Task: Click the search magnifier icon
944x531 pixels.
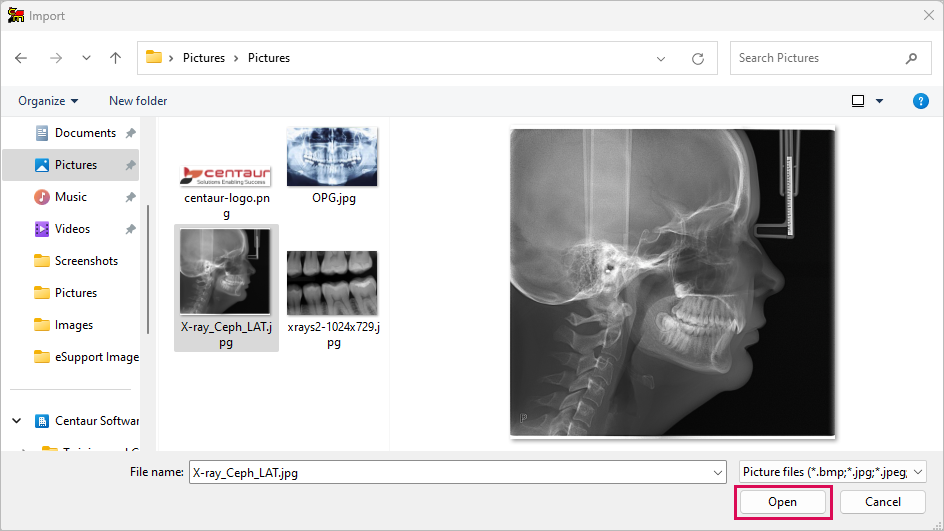Action: 911,58
